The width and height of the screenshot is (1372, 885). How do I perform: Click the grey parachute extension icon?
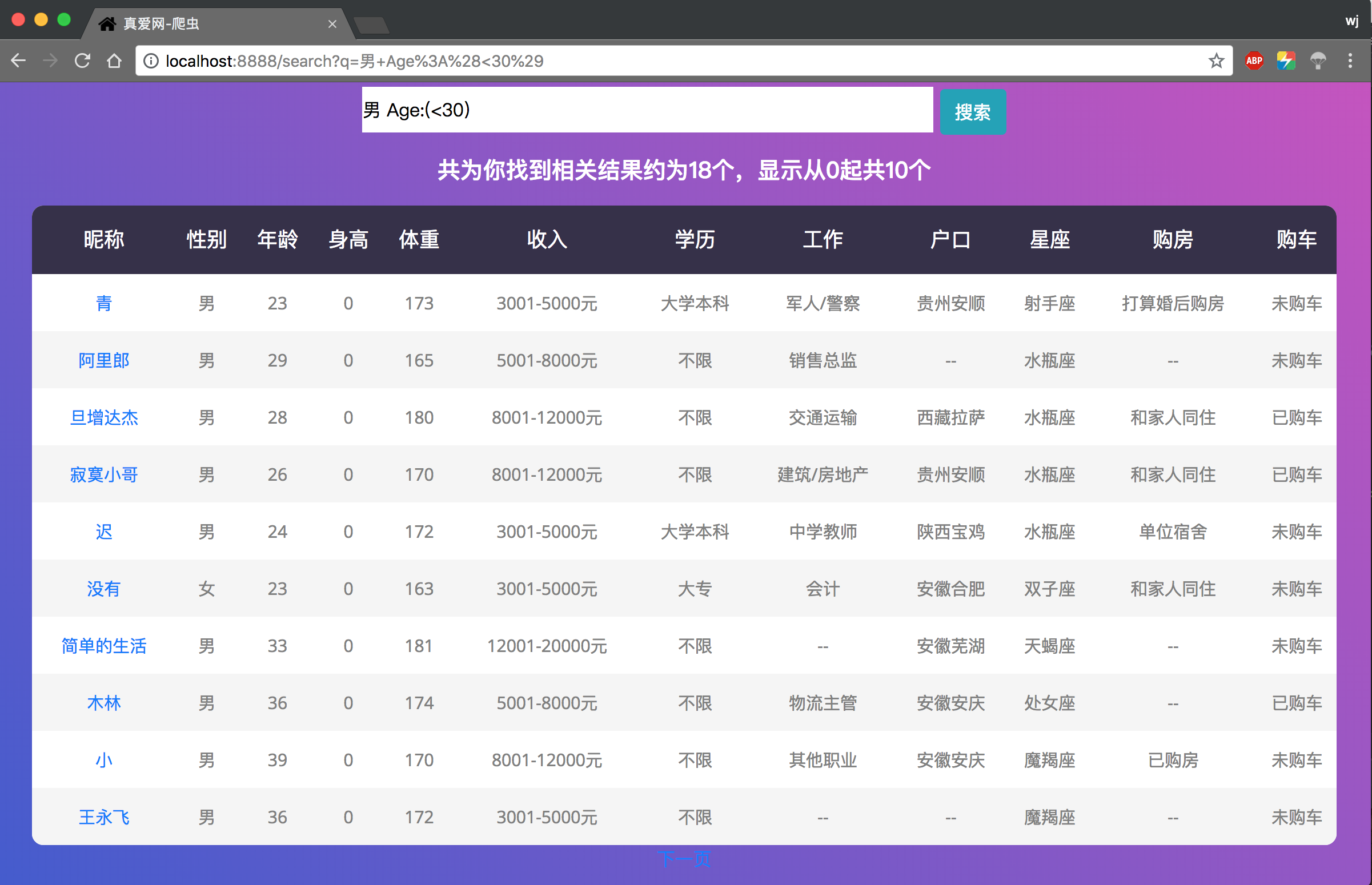[x=1318, y=61]
